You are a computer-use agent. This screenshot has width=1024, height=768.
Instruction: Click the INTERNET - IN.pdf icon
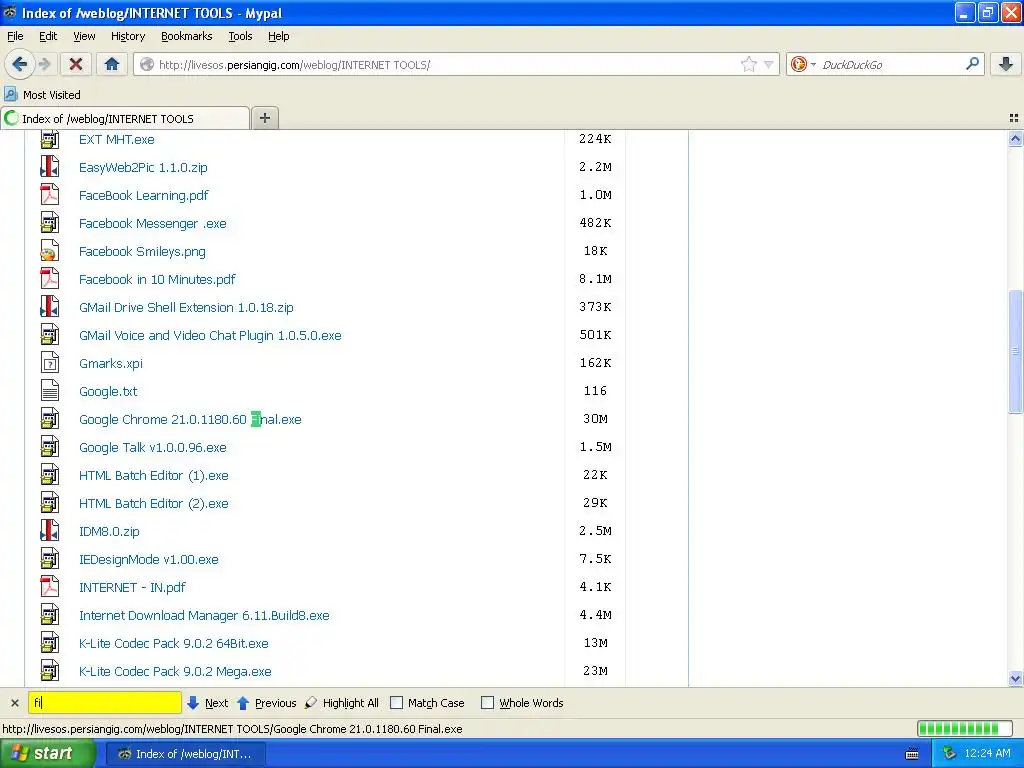click(x=50, y=587)
